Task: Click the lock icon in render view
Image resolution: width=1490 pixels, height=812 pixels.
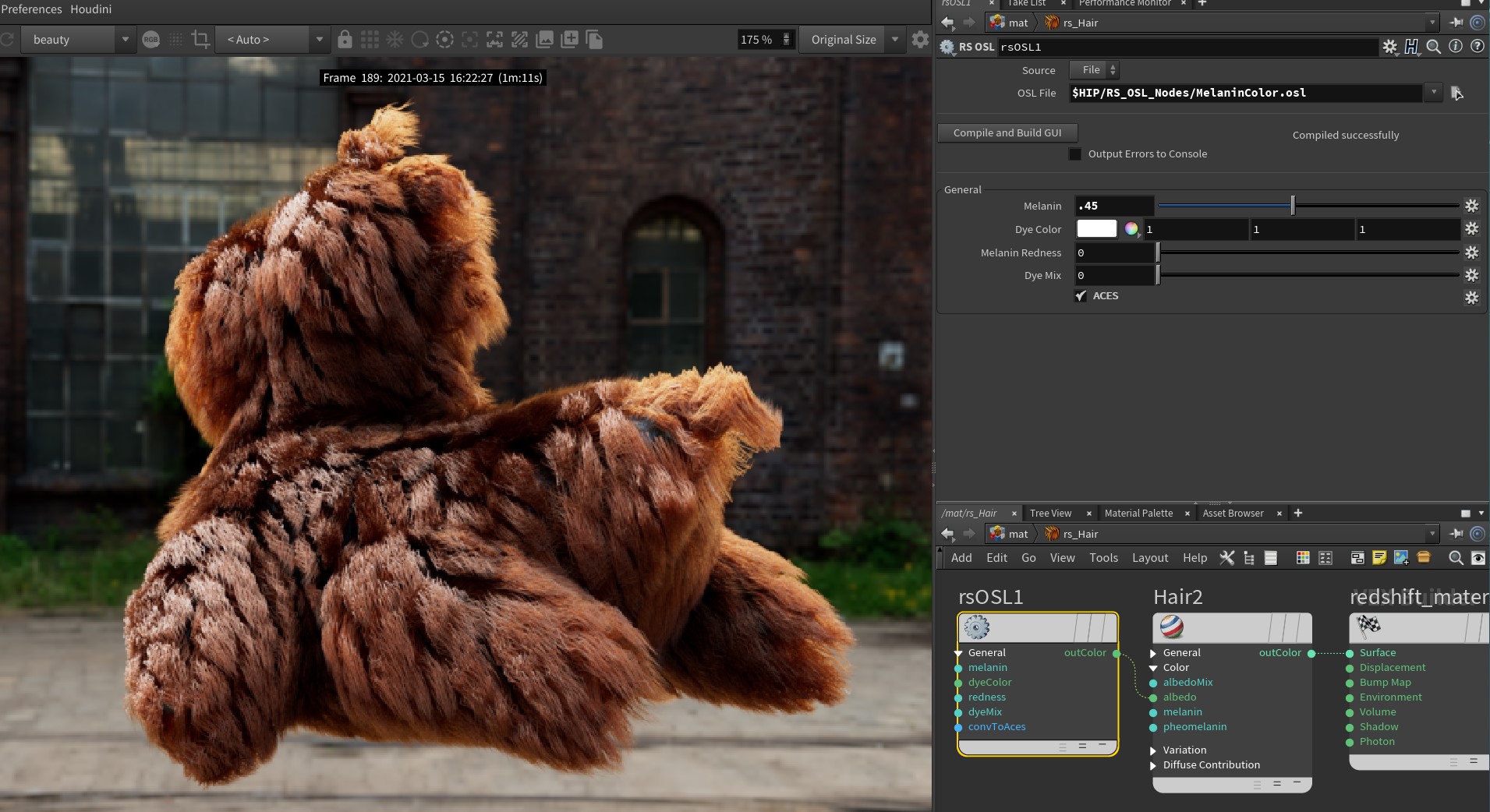Action: tap(345, 40)
